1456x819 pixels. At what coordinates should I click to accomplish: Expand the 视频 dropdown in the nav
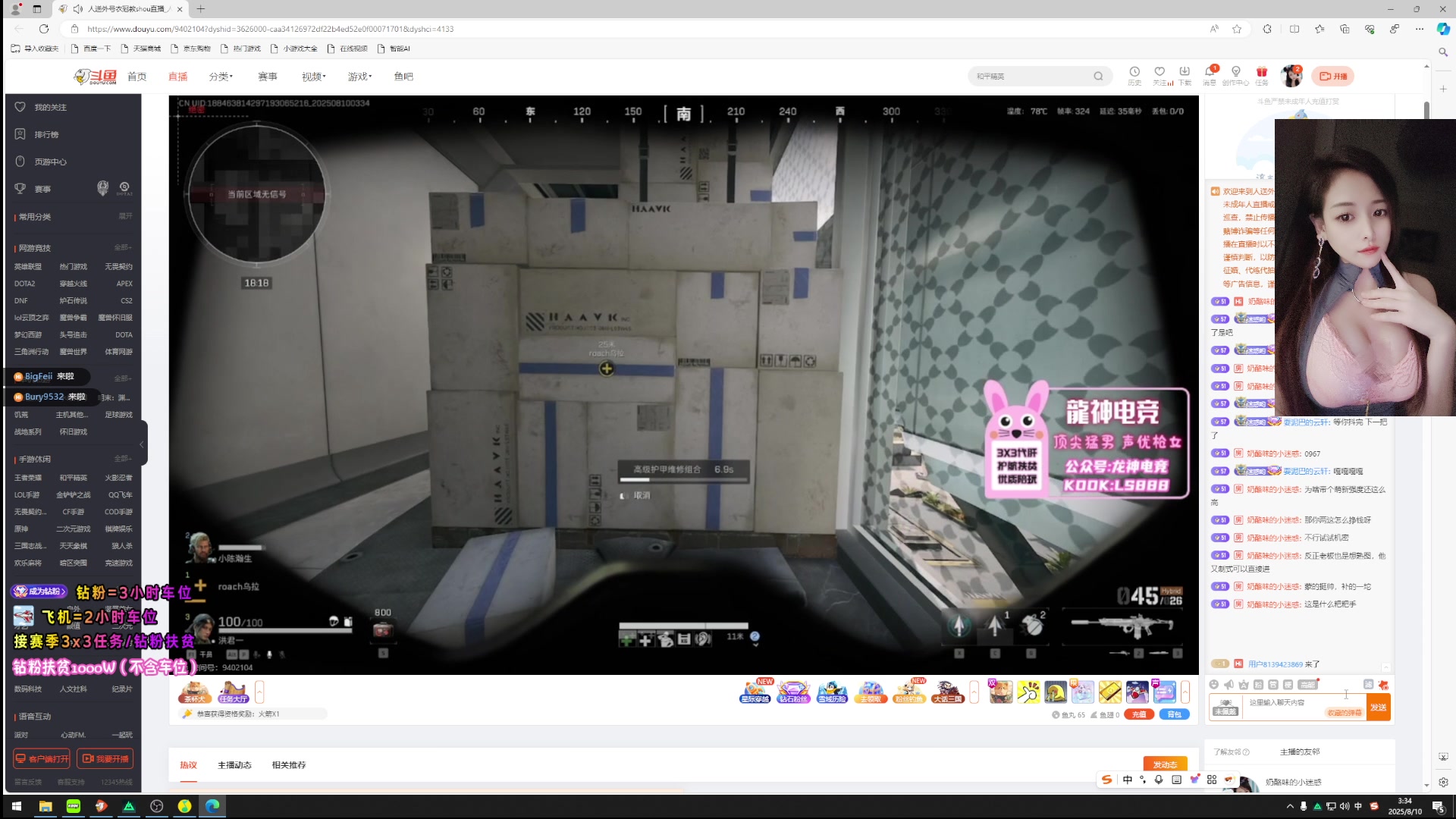point(313,77)
